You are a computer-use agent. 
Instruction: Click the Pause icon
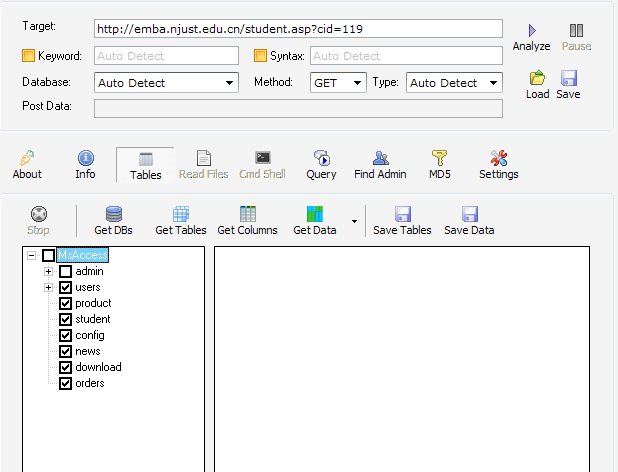(x=576, y=30)
